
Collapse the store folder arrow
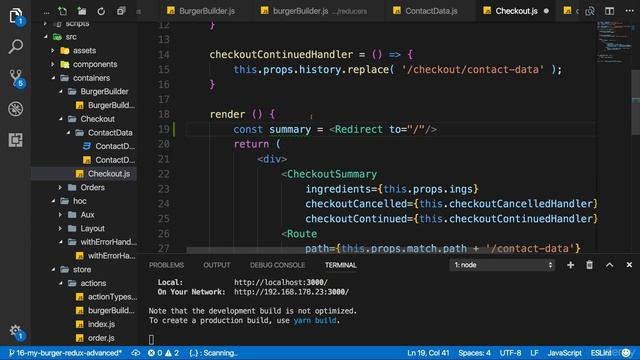click(53, 269)
